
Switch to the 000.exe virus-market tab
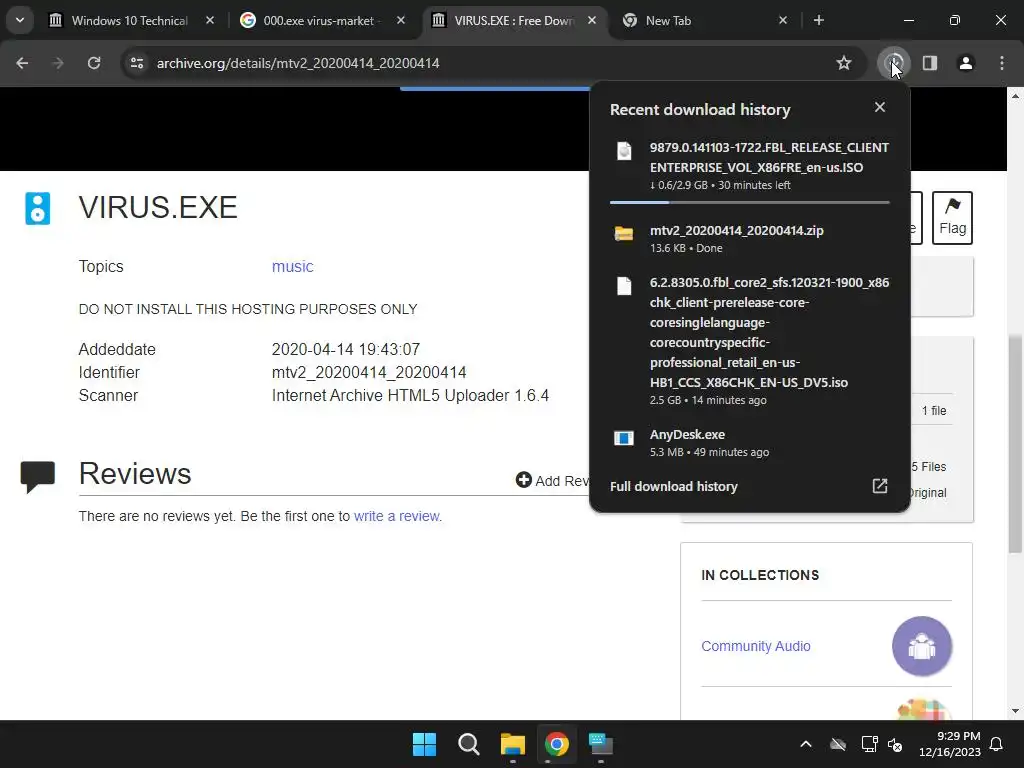pos(319,20)
